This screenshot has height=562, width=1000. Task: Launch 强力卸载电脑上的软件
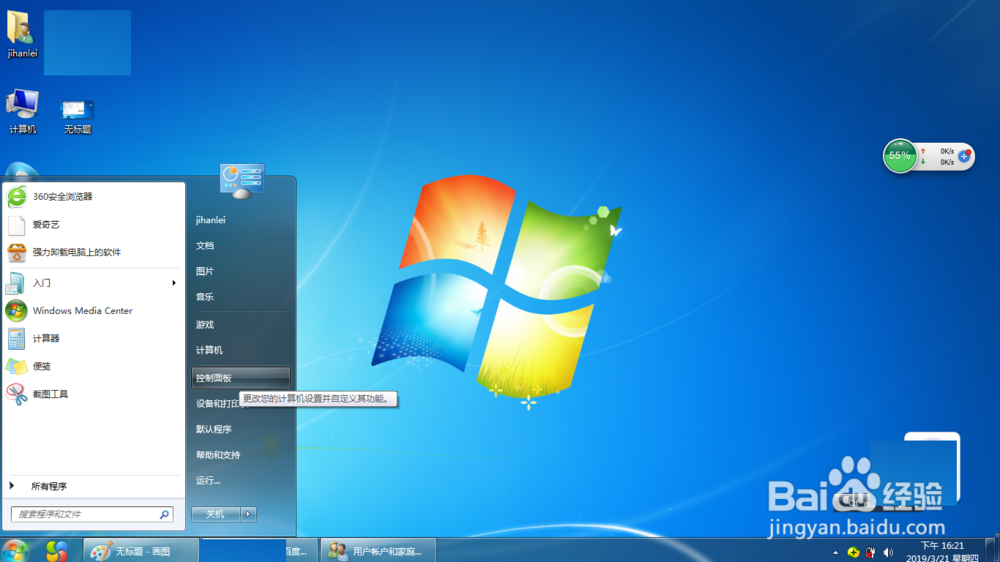[x=94, y=252]
